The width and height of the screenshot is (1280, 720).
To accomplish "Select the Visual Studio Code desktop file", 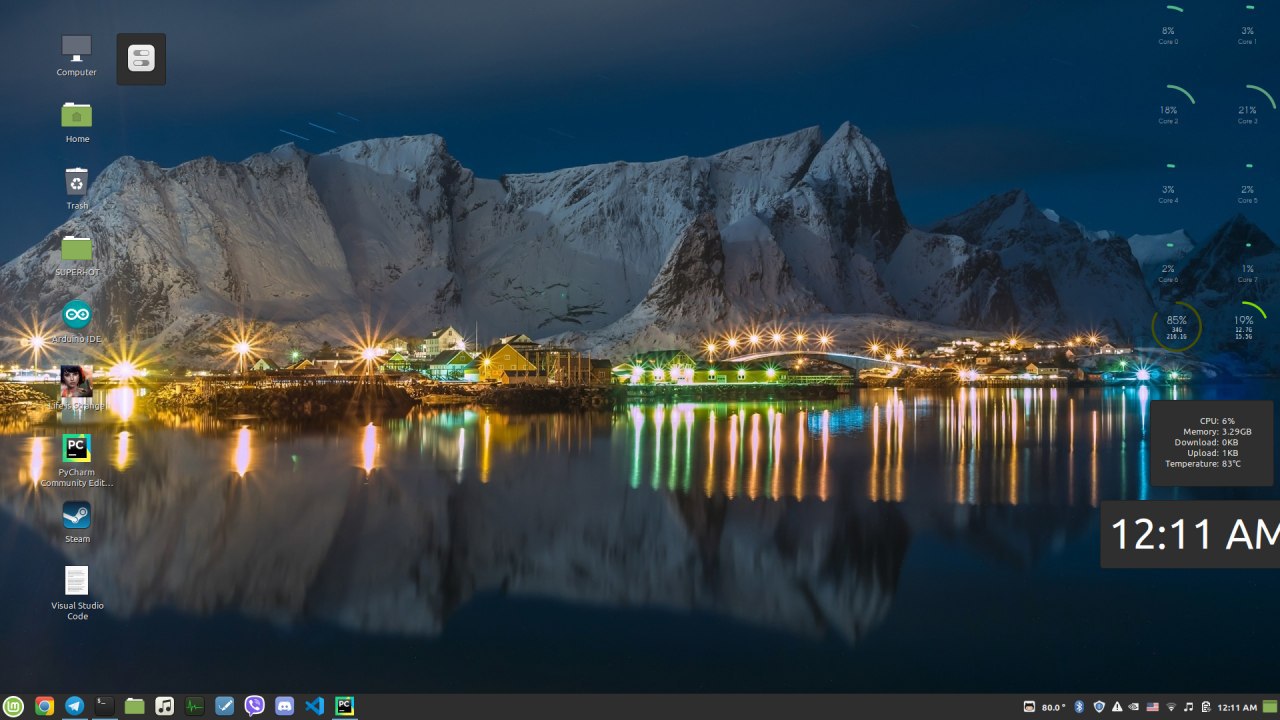I will pyautogui.click(x=77, y=593).
